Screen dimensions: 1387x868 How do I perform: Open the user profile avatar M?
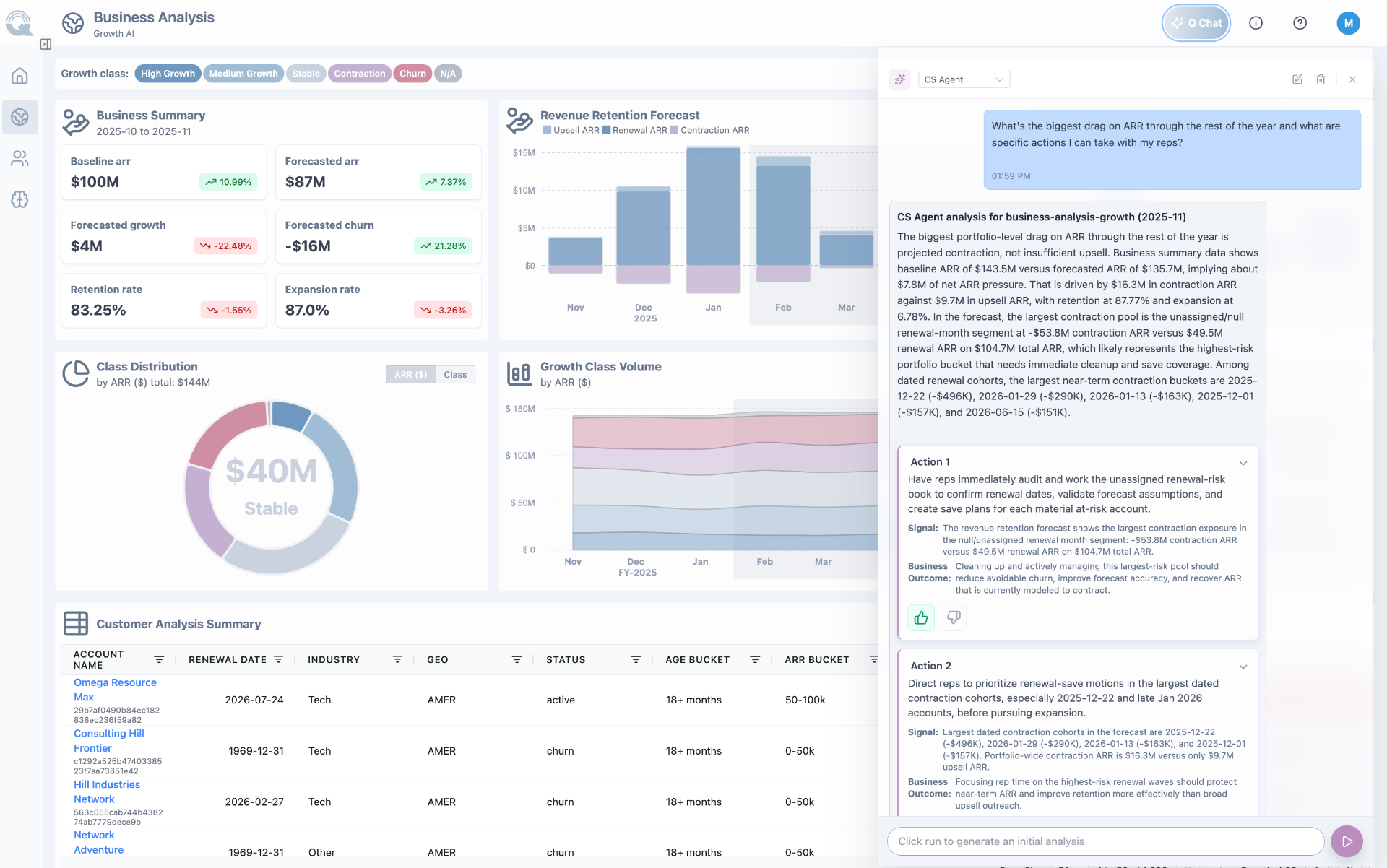tap(1348, 23)
